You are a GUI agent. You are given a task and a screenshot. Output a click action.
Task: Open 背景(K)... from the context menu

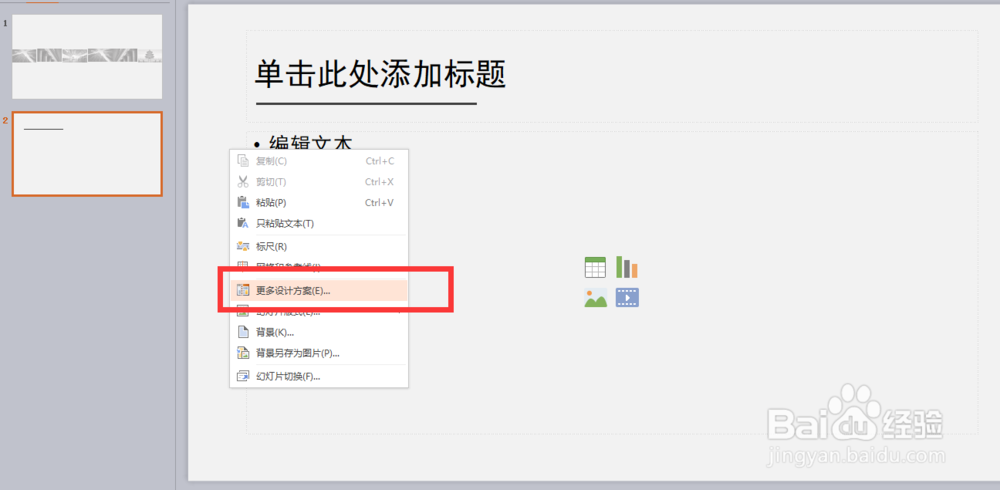319,332
